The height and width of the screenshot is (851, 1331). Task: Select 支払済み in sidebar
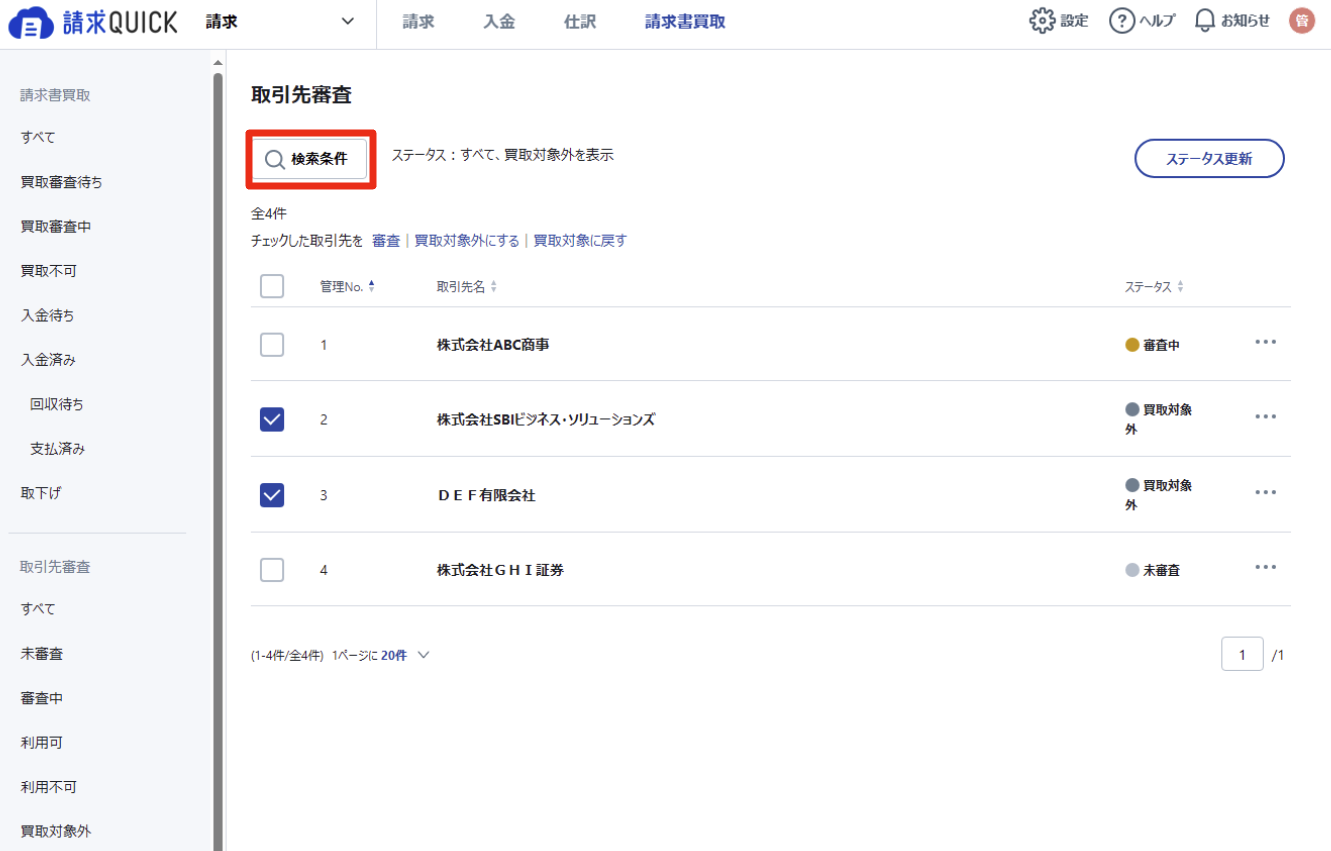[58, 449]
